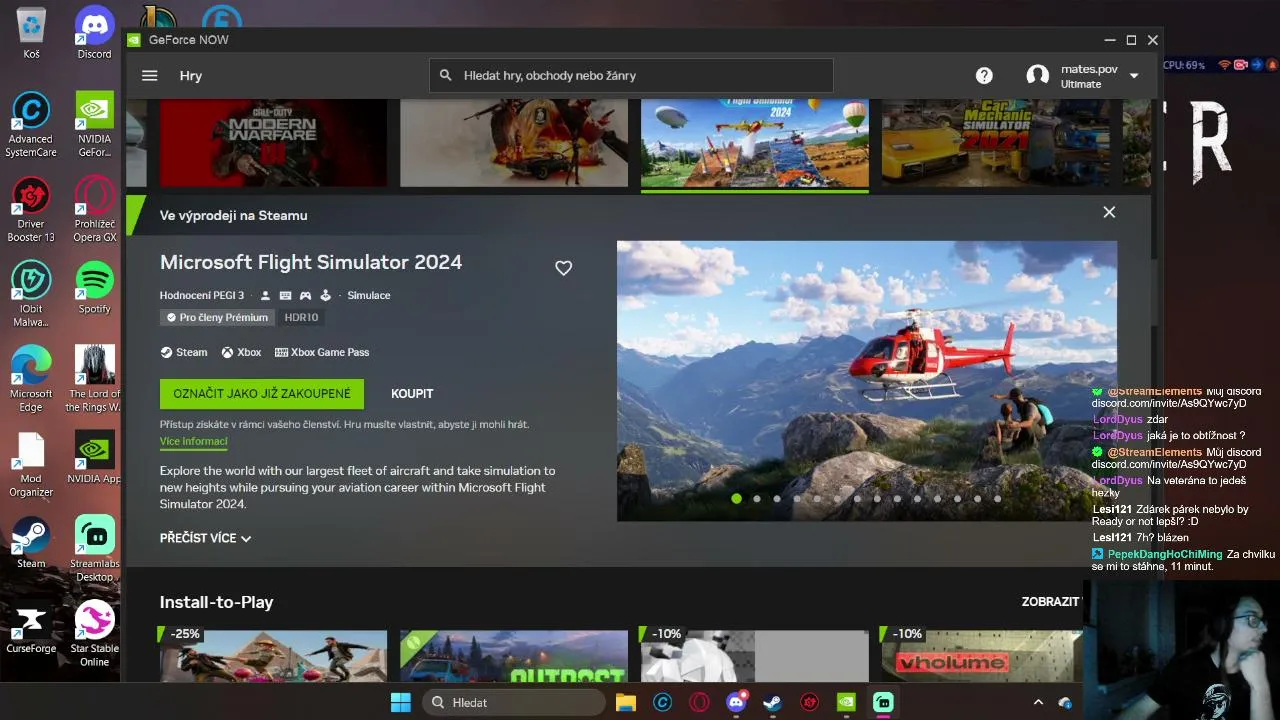
Task: Open the Windows Start menu
Action: [x=401, y=702]
